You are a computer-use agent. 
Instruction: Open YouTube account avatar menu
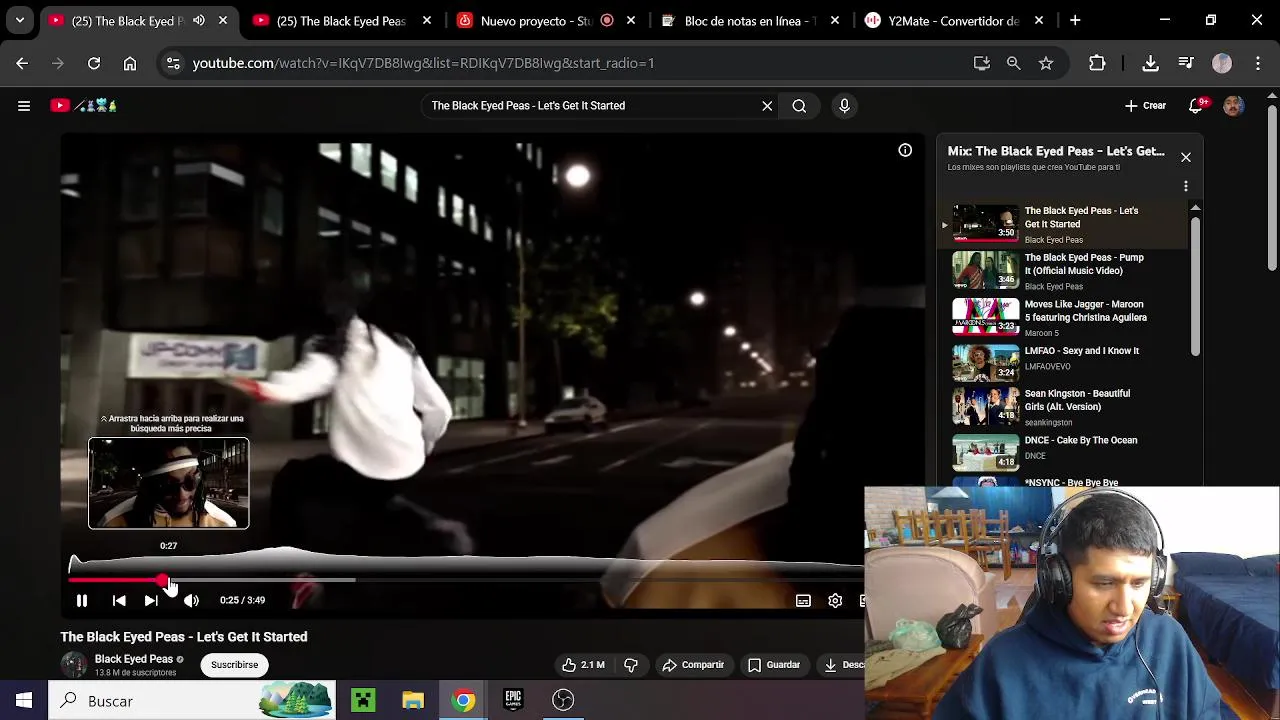[x=1233, y=105]
